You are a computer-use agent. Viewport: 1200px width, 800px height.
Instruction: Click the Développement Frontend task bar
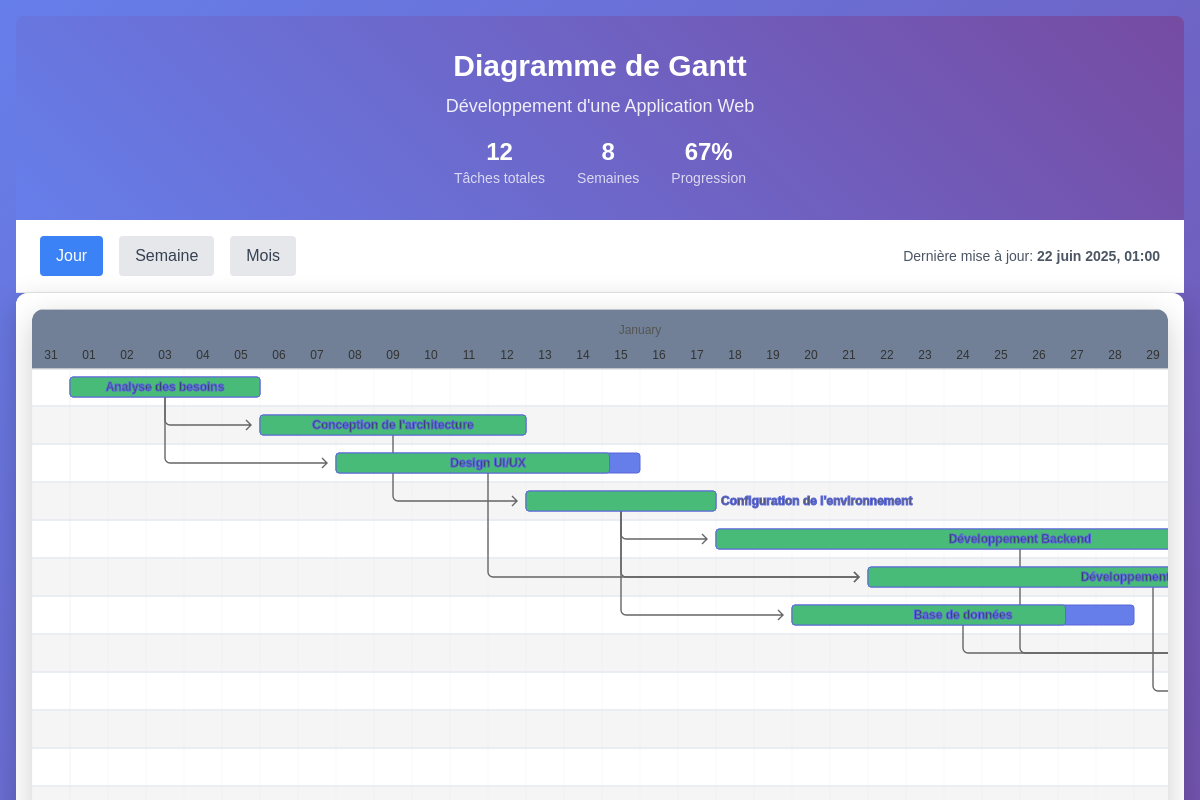[1020, 576]
